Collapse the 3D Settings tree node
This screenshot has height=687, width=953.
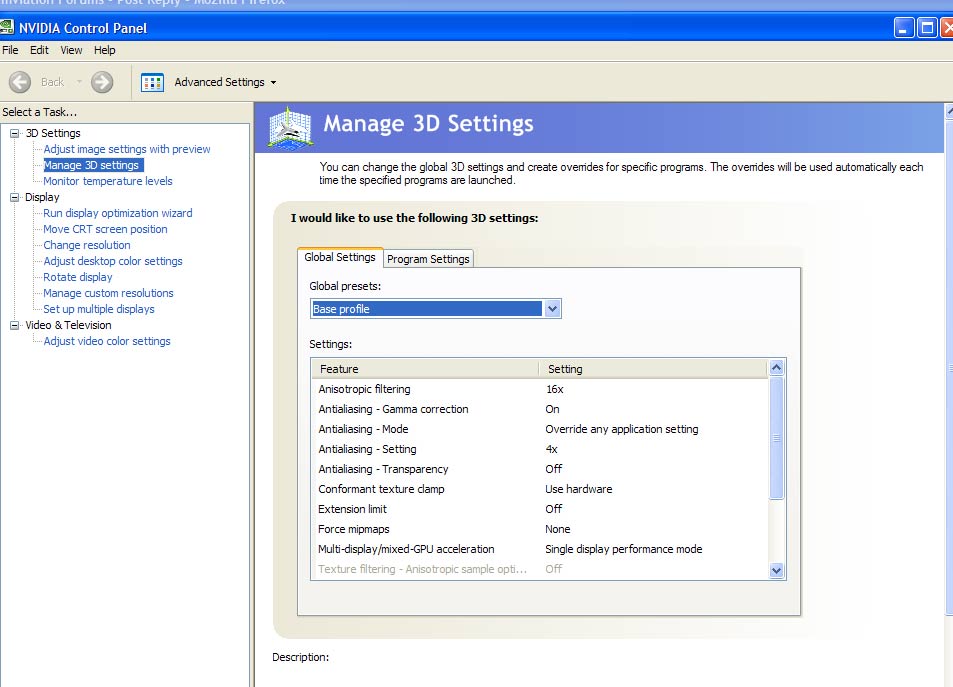pyautogui.click(x=15, y=133)
